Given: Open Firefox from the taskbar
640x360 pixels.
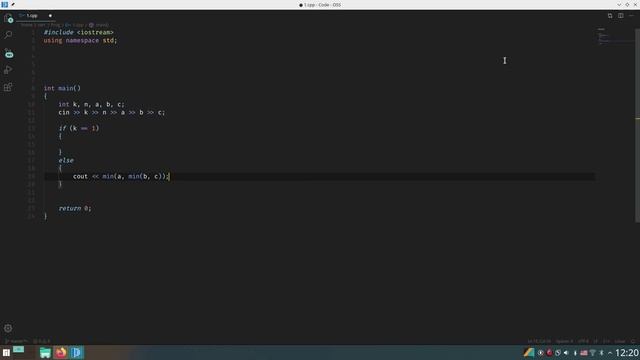Looking at the screenshot, I should coord(61,353).
